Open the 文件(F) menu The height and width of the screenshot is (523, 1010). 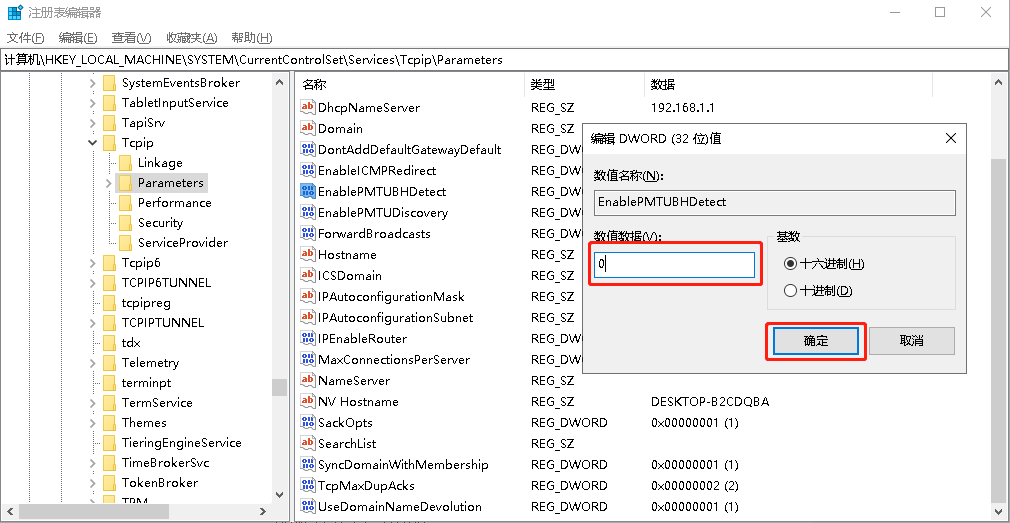[26, 38]
